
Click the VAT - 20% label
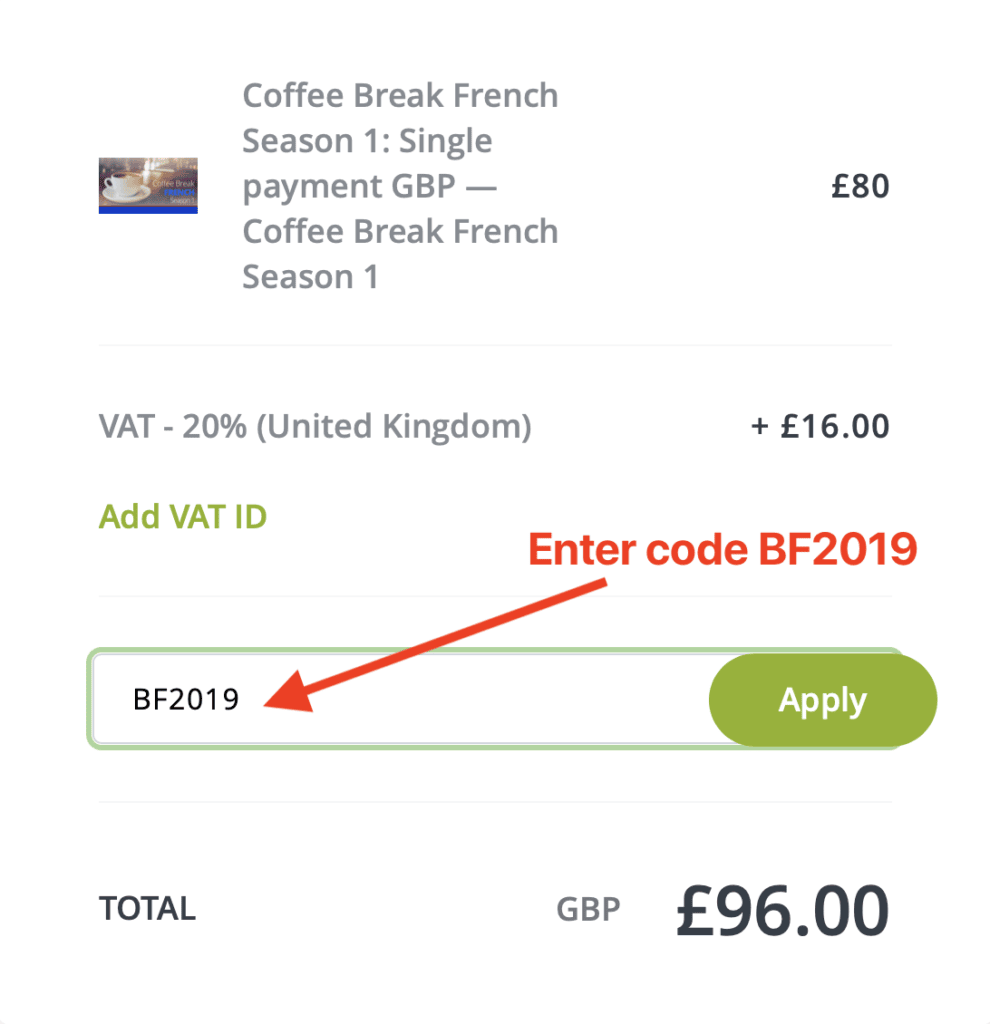(173, 426)
